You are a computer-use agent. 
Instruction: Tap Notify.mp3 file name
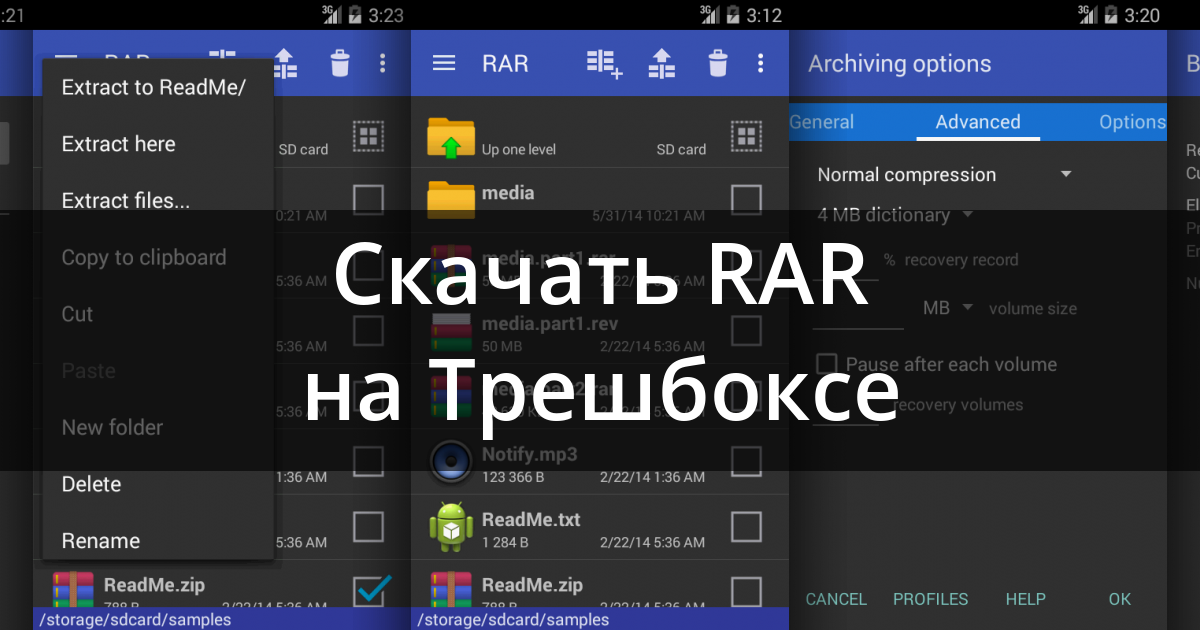(529, 454)
